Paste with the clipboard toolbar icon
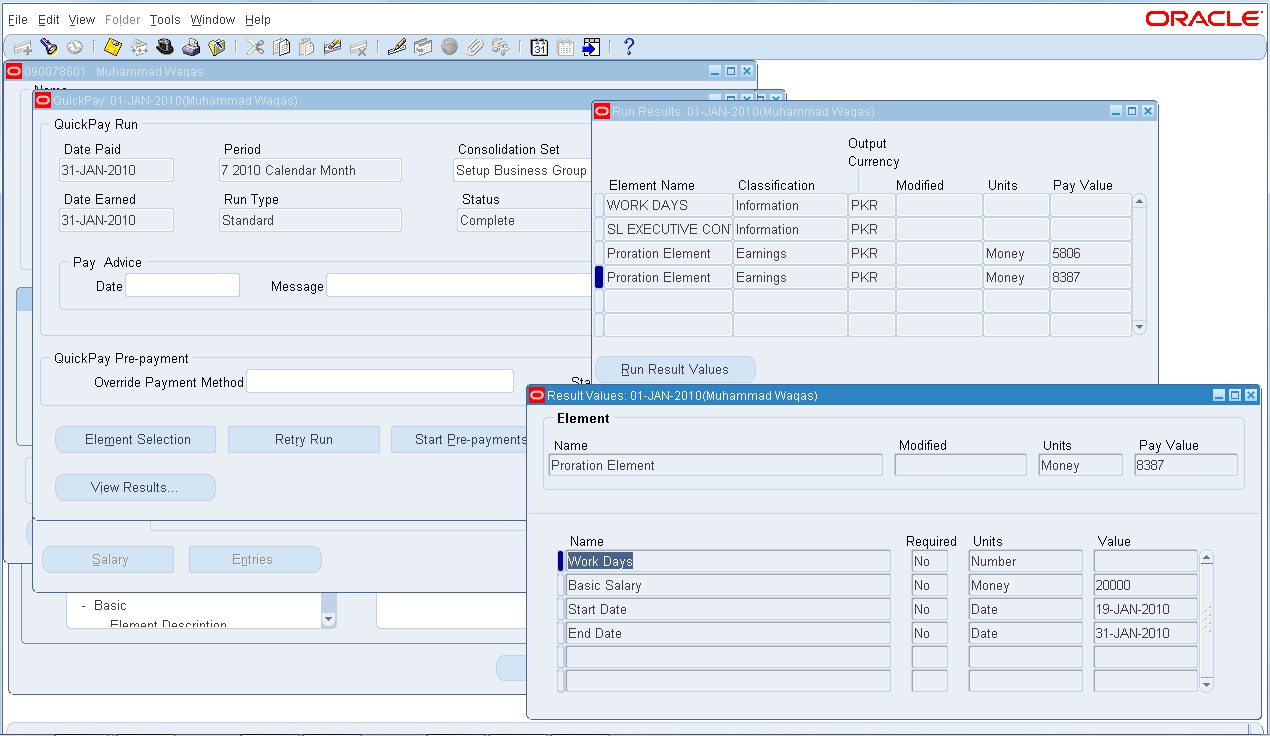Viewport: 1270px width, 736px height. [x=308, y=46]
